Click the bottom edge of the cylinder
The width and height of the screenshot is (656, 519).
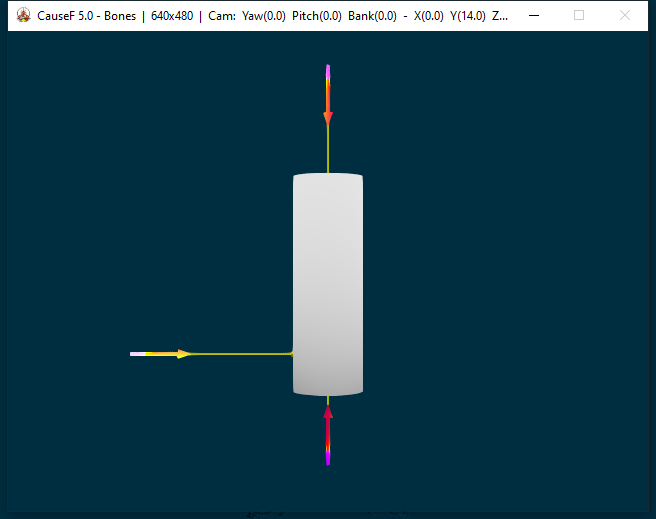pyautogui.click(x=328, y=392)
